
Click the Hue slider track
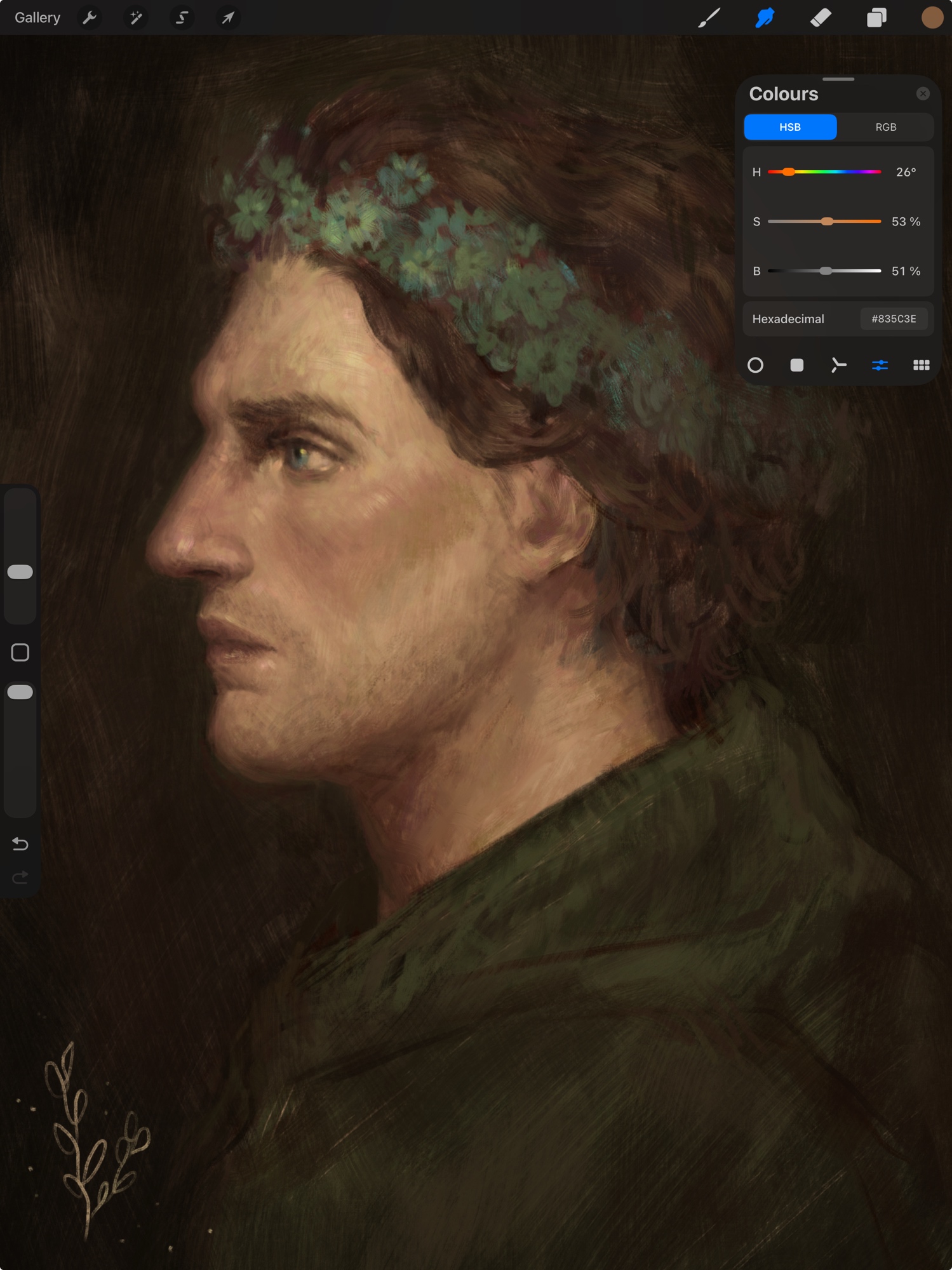coord(824,172)
